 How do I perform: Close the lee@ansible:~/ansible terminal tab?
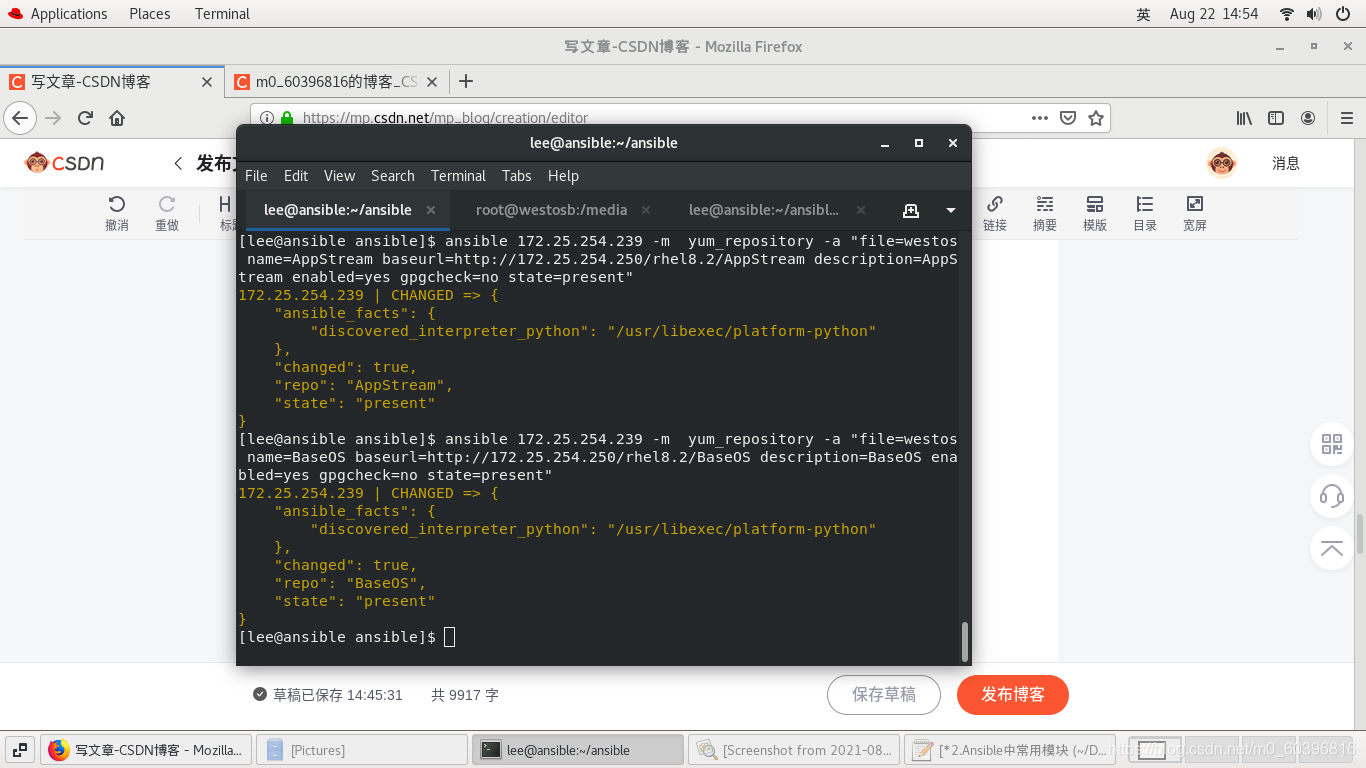tap(431, 210)
